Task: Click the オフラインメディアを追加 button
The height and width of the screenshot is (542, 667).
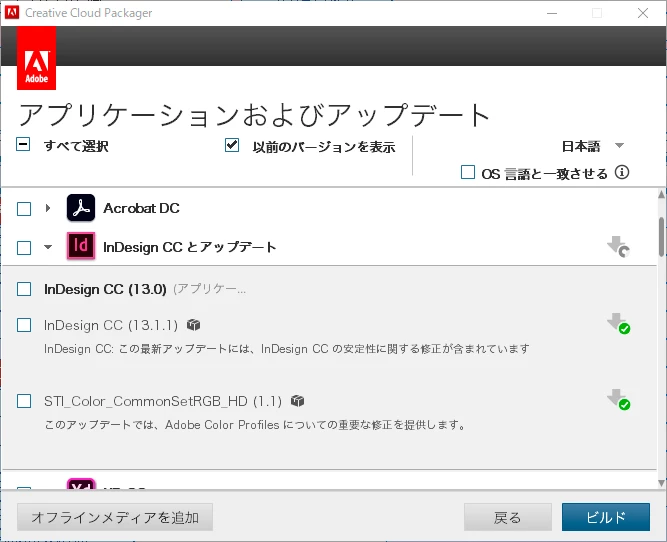Action: (x=115, y=517)
